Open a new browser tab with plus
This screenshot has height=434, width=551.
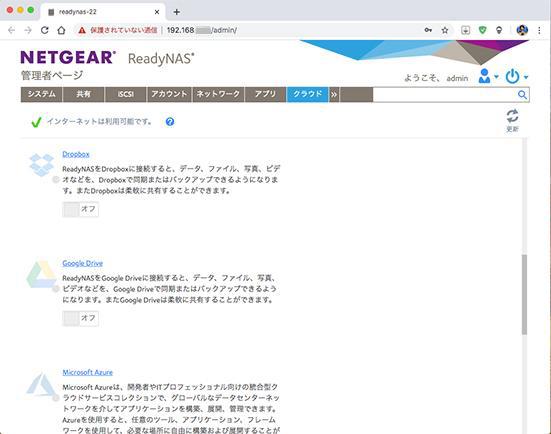[x=177, y=12]
